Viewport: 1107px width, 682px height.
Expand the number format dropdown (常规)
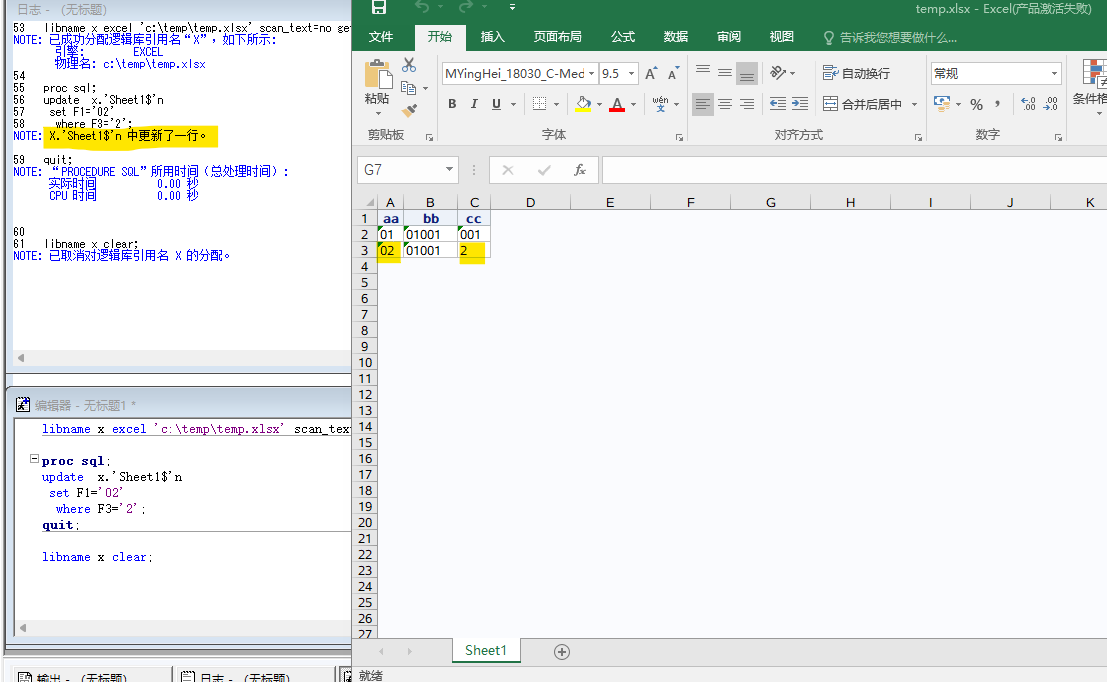[1054, 74]
